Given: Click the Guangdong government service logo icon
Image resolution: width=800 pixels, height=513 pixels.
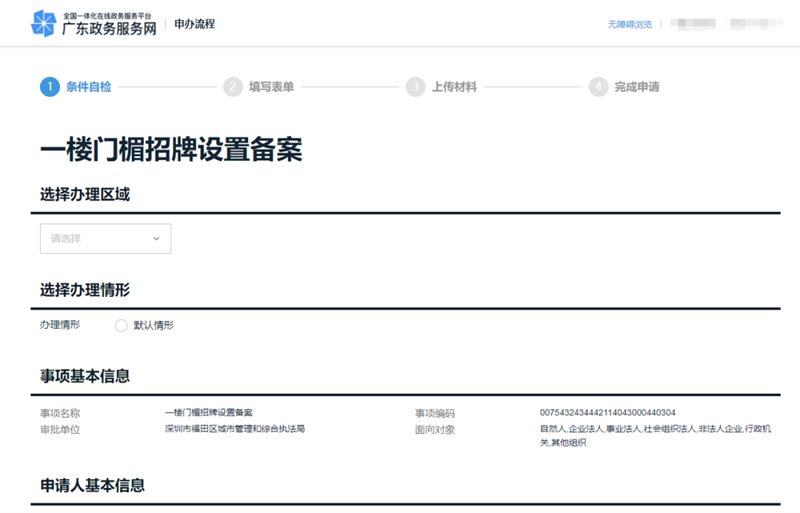Looking at the screenshot, I should point(45,24).
